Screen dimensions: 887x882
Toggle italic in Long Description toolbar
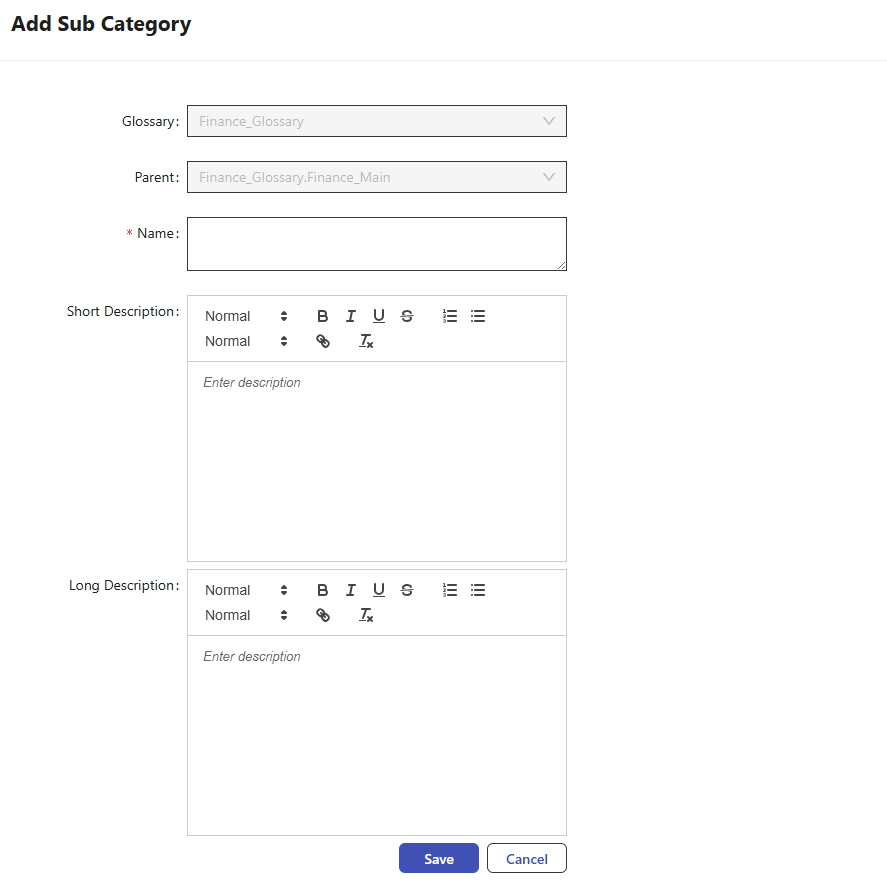[x=350, y=590]
